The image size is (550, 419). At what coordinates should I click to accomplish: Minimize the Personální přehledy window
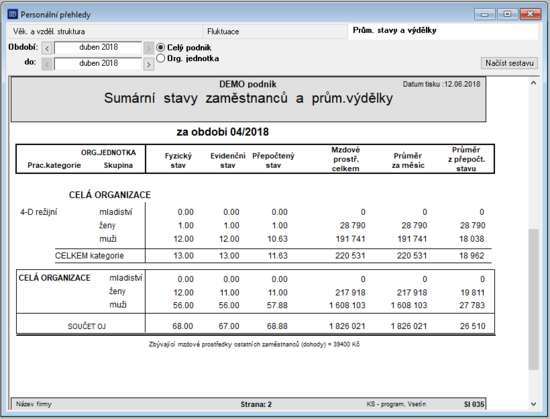tap(485, 14)
